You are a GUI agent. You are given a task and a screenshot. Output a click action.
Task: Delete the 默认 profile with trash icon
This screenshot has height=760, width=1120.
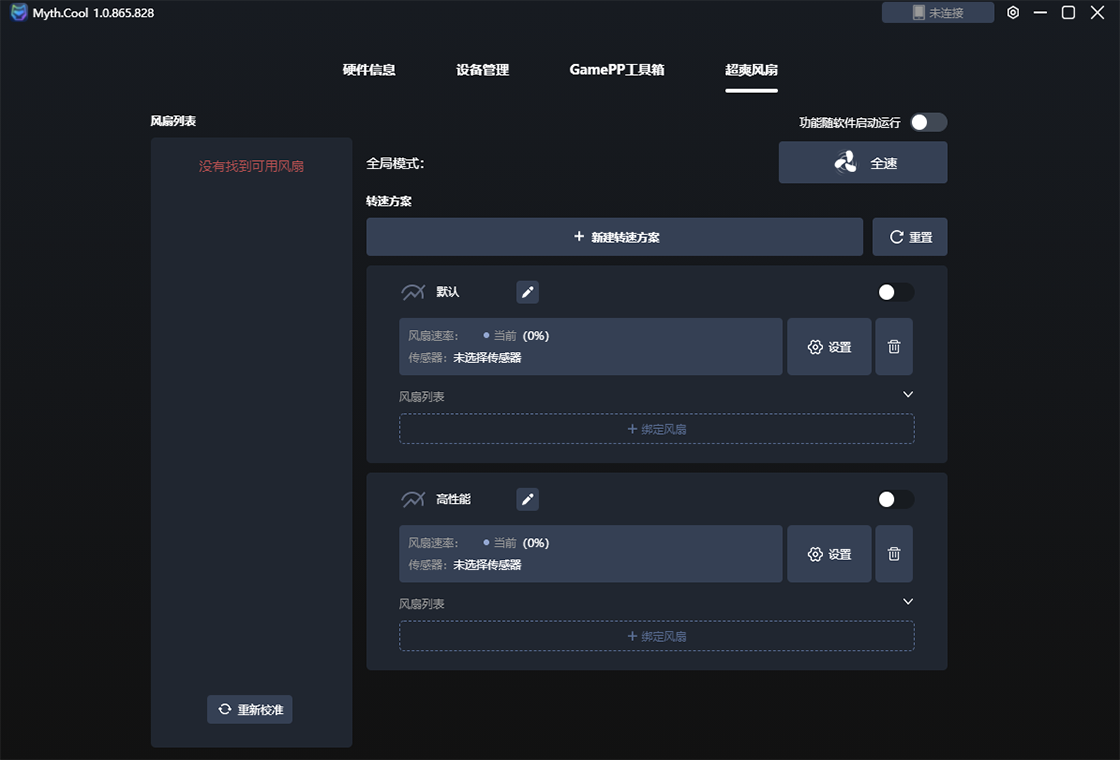pos(894,347)
